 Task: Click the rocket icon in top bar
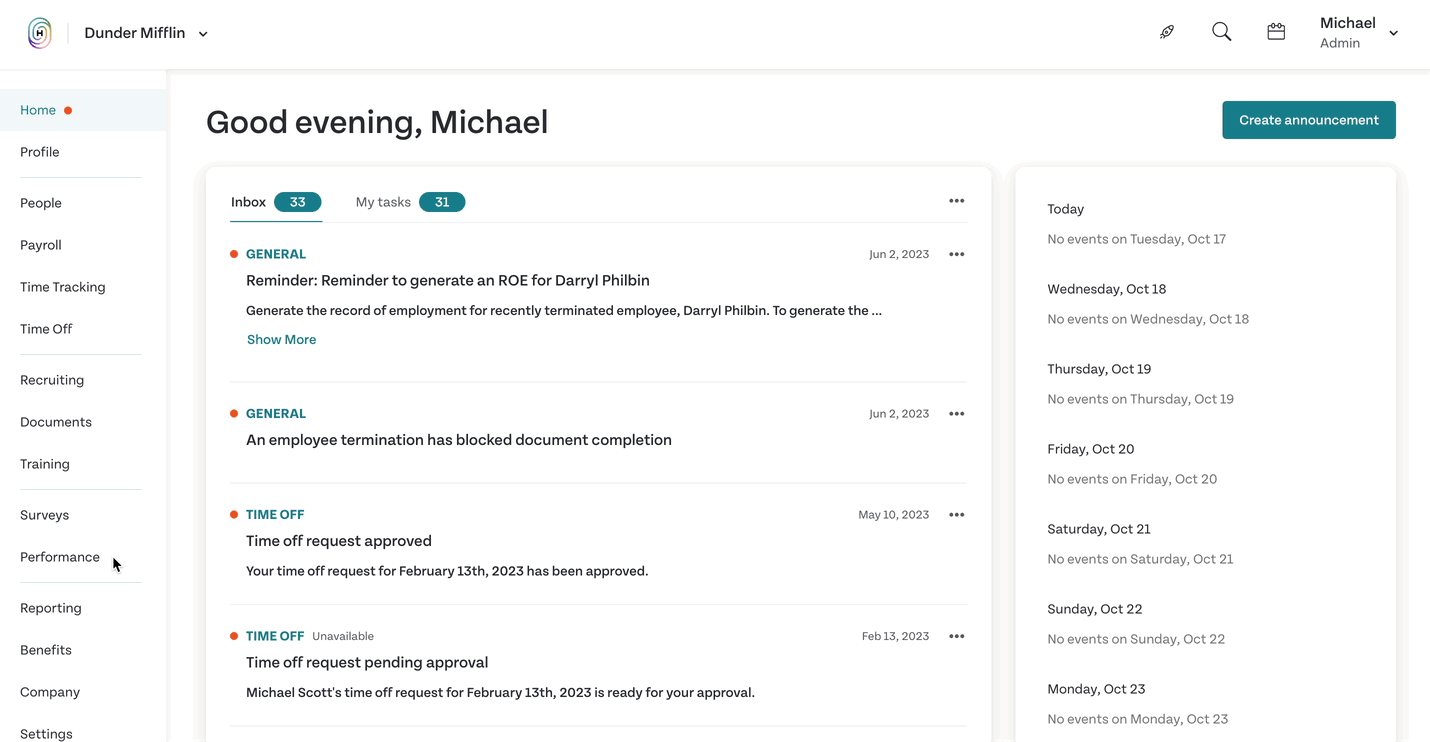pyautogui.click(x=1167, y=32)
